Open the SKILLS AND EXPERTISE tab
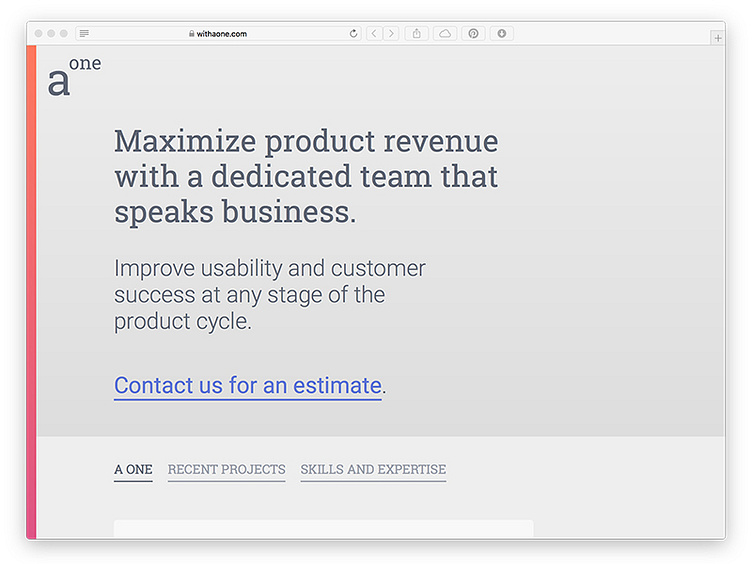 point(373,469)
